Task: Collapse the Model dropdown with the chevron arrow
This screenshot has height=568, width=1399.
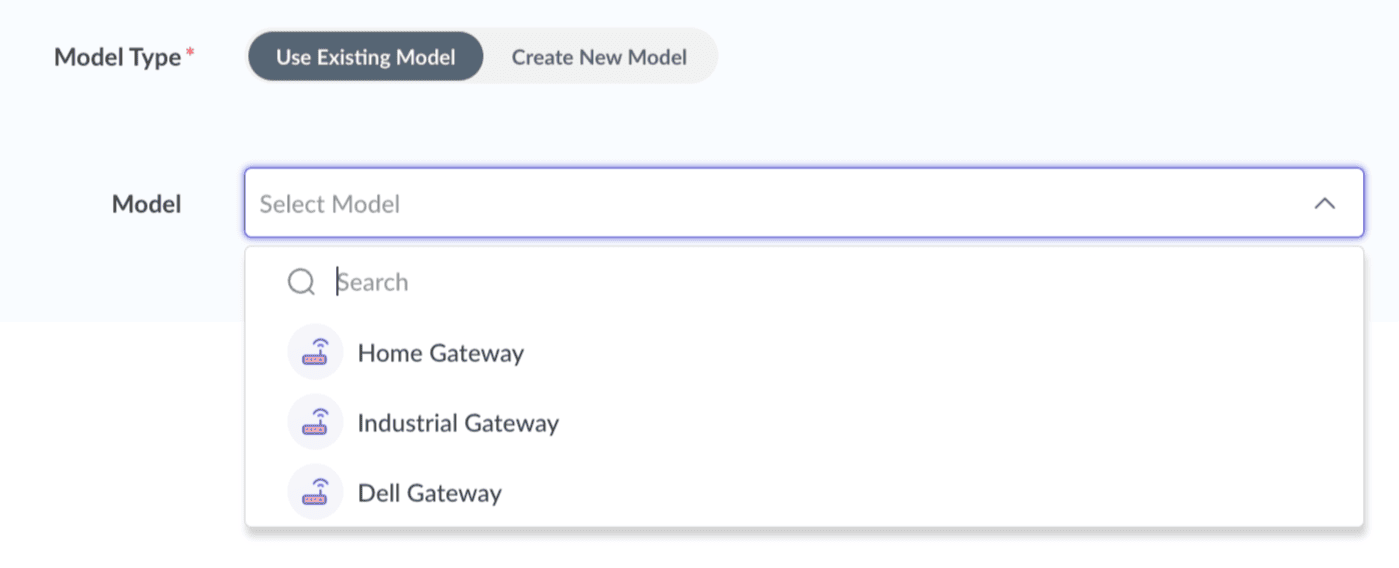Action: coord(1324,203)
